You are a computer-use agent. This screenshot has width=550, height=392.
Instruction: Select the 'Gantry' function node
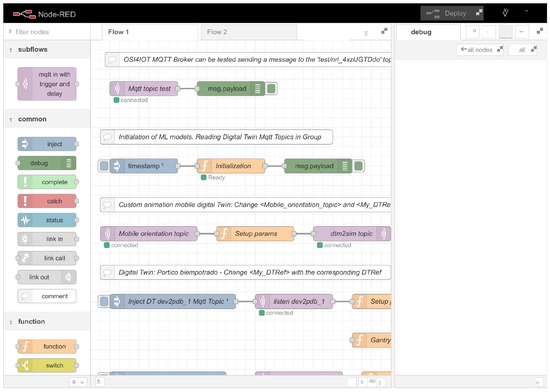(x=371, y=340)
